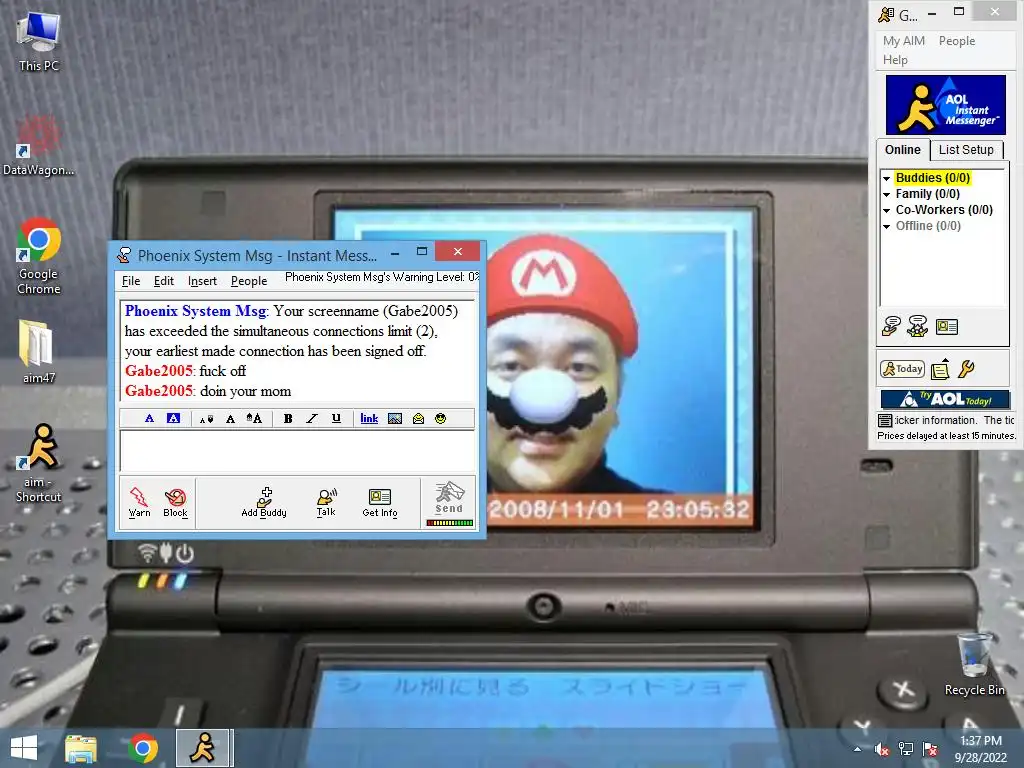The width and height of the screenshot is (1024, 768).
Task: Click the message text input box
Action: 297,451
